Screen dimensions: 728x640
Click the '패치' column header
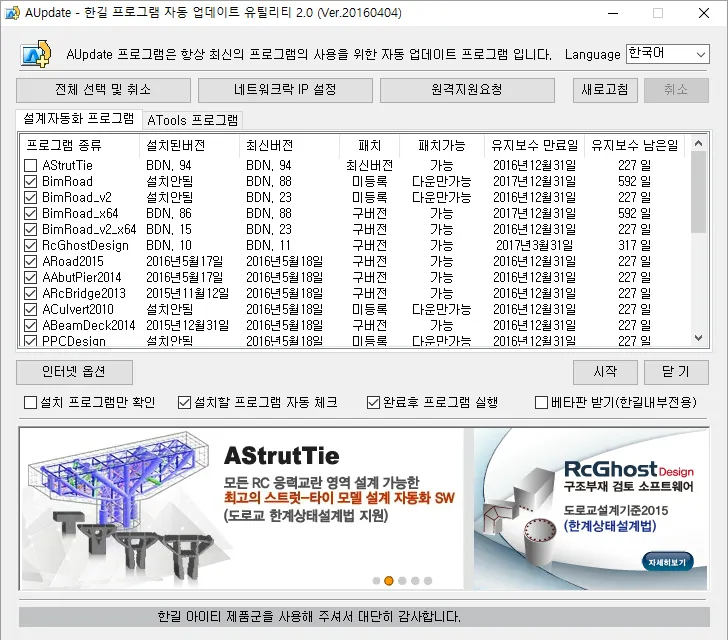point(370,145)
